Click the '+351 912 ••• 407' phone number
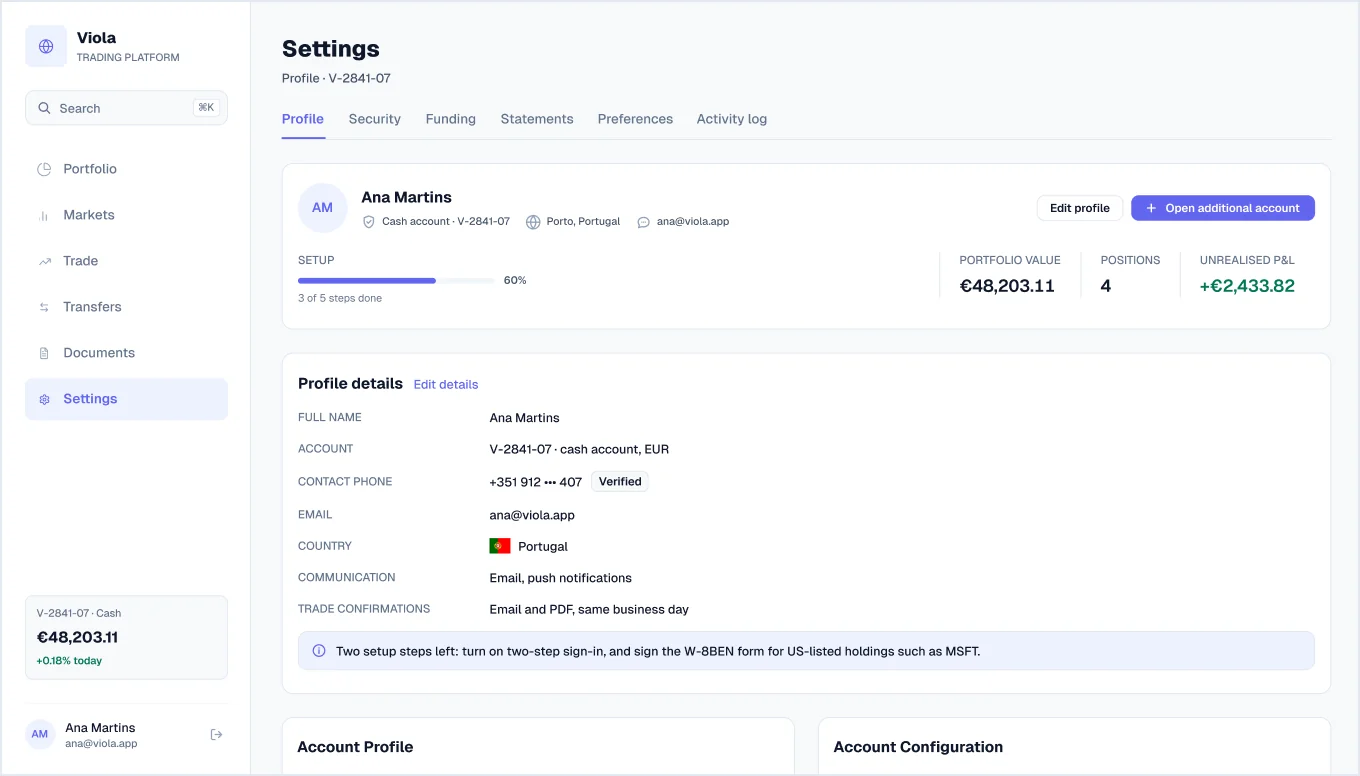Image resolution: width=1360 pixels, height=776 pixels. (x=536, y=482)
